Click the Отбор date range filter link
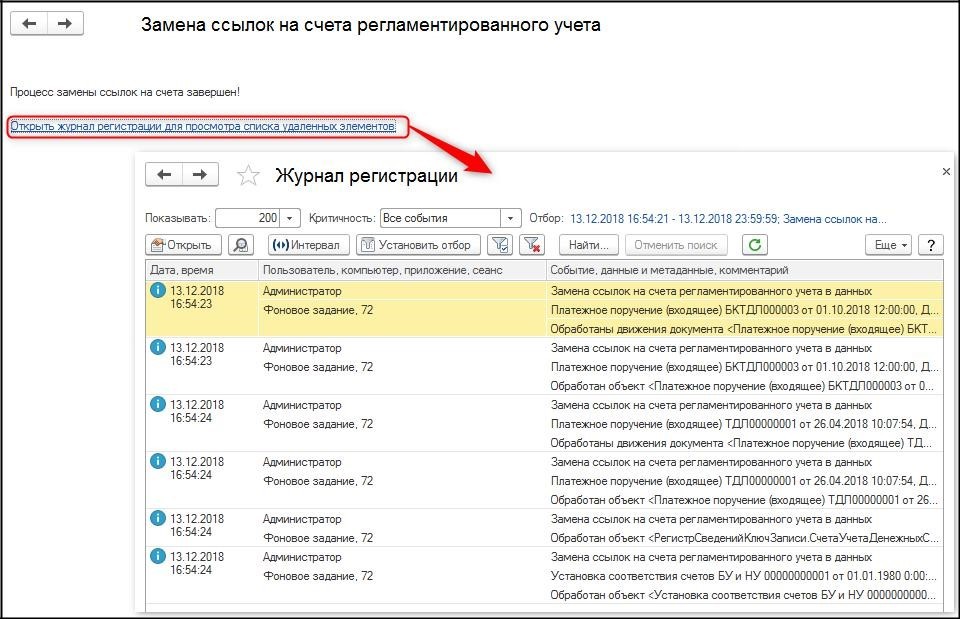This screenshot has height=619, width=960. pyautogui.click(x=727, y=218)
